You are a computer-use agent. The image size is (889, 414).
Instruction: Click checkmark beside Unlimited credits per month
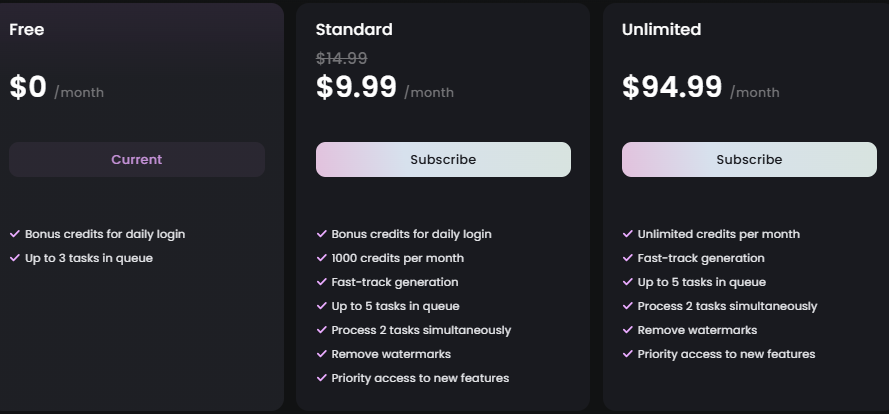pyautogui.click(x=628, y=234)
